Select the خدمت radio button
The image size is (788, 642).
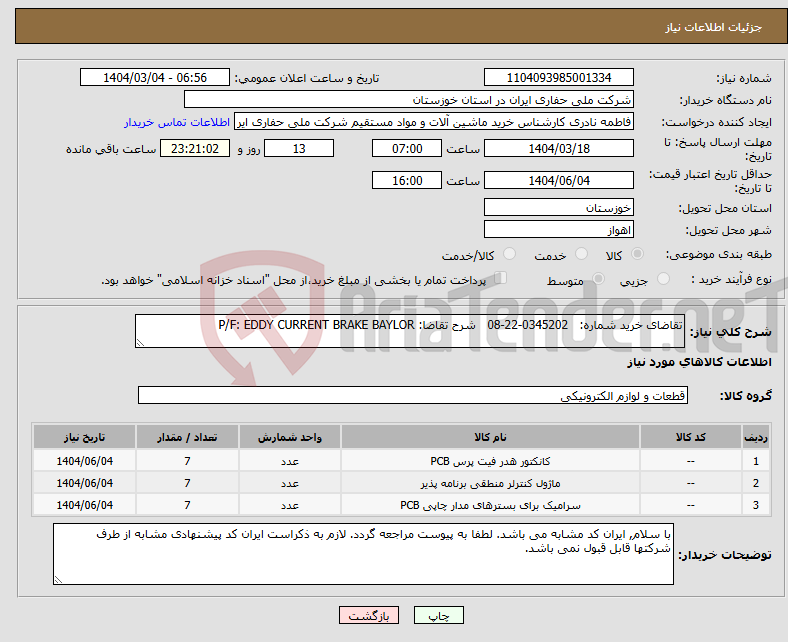(x=581, y=254)
